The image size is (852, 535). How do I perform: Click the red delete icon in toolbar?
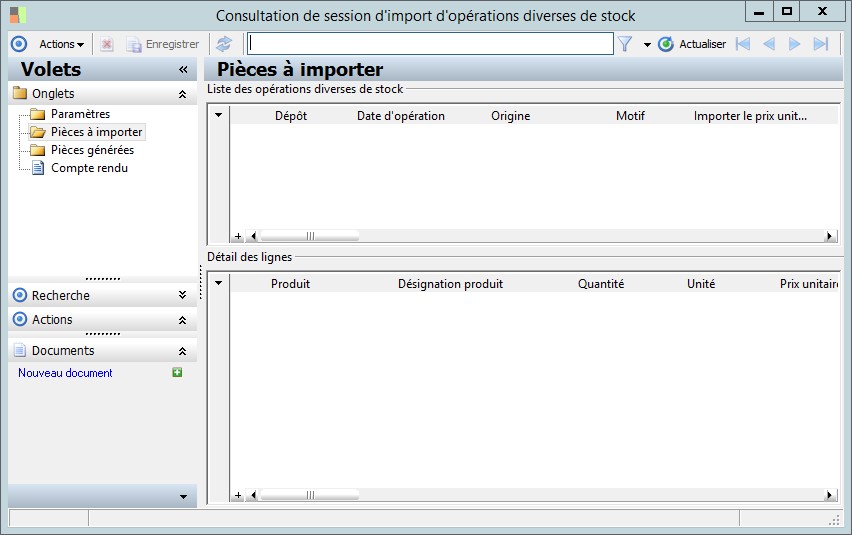tap(107, 44)
